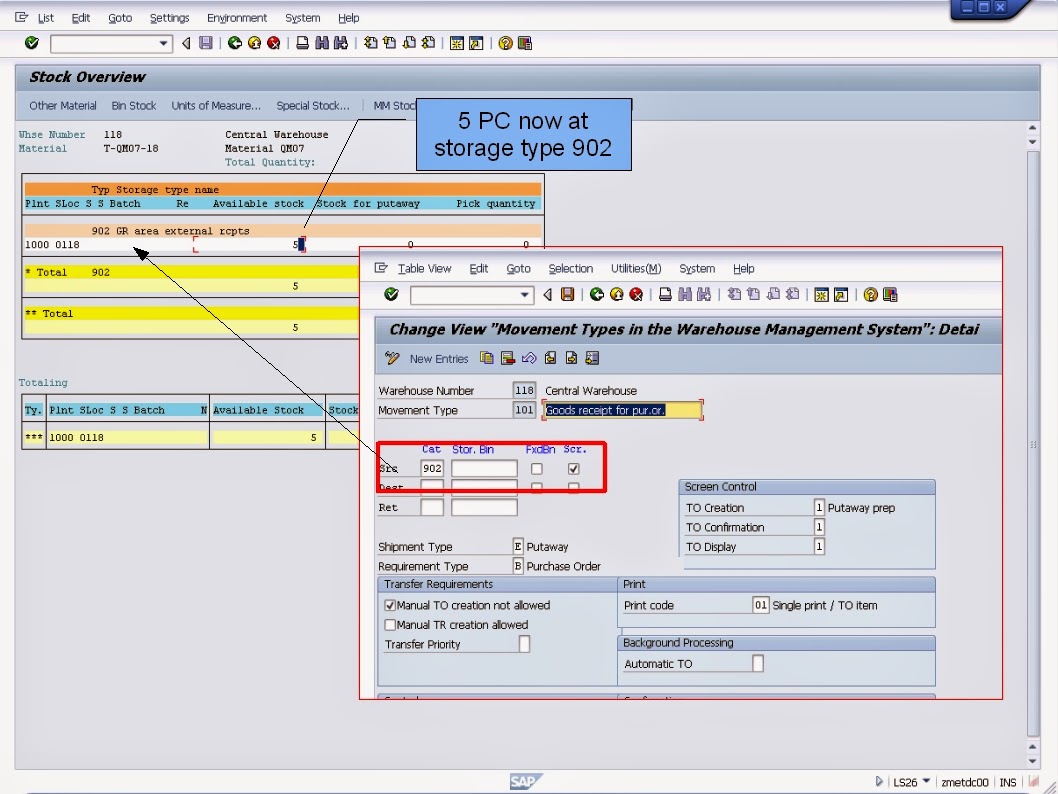This screenshot has height=794, width=1058.
Task: Open the Selection menu in Change View
Action: [571, 268]
